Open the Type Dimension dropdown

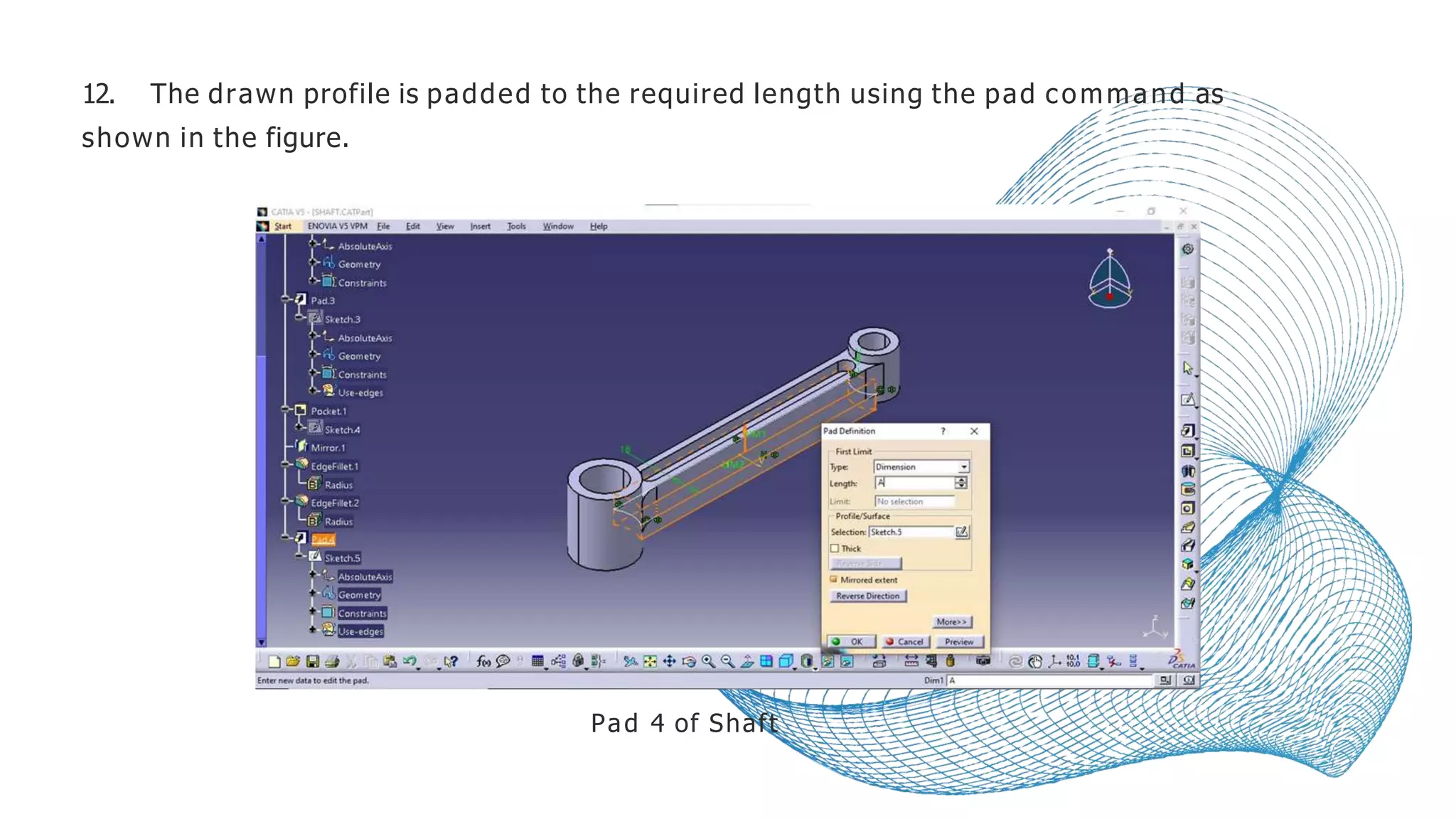[963, 467]
